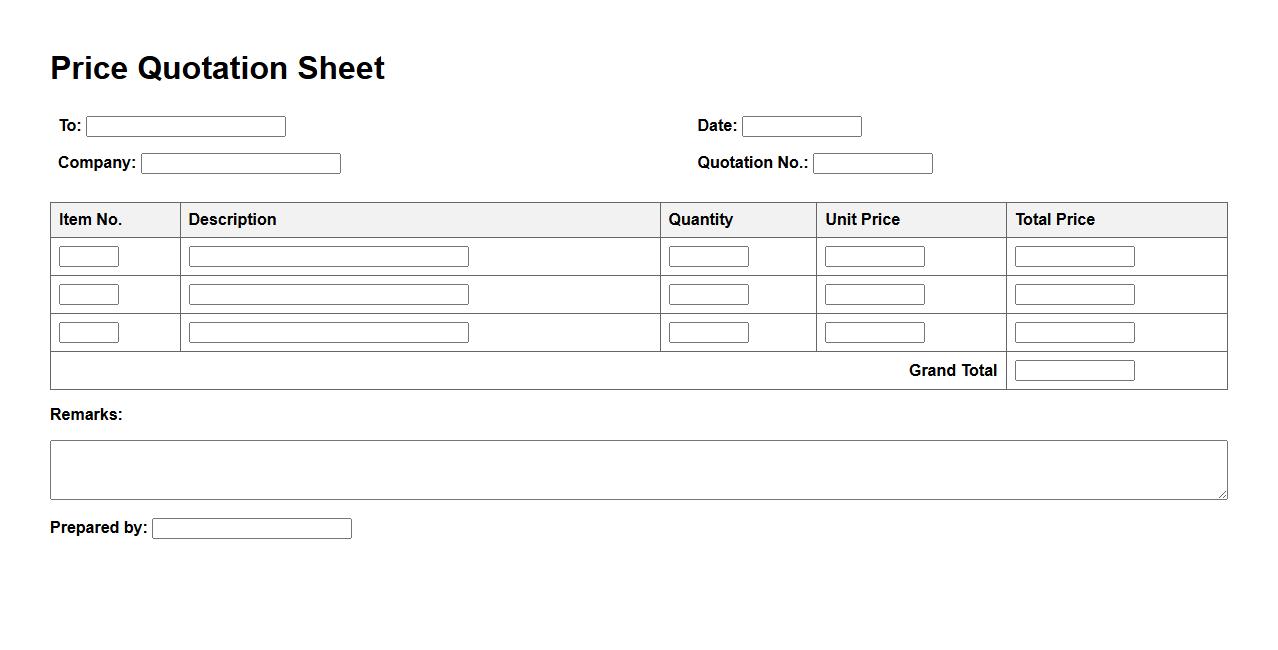Select the Quotation No. field
Viewport: 1278px width, 650px height.
point(872,163)
